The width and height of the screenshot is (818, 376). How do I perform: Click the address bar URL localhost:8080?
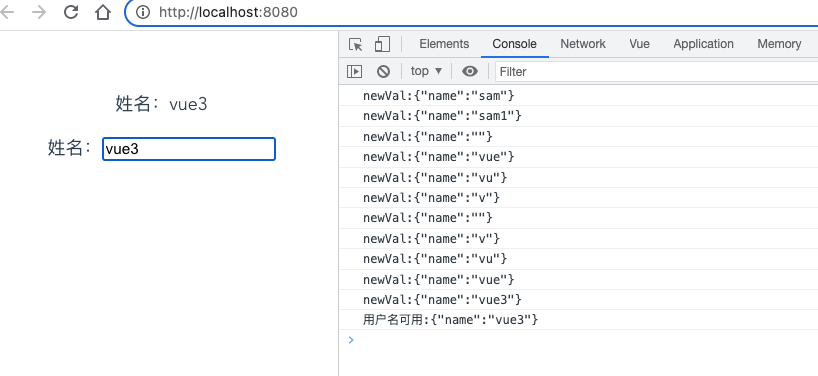pyautogui.click(x=228, y=12)
